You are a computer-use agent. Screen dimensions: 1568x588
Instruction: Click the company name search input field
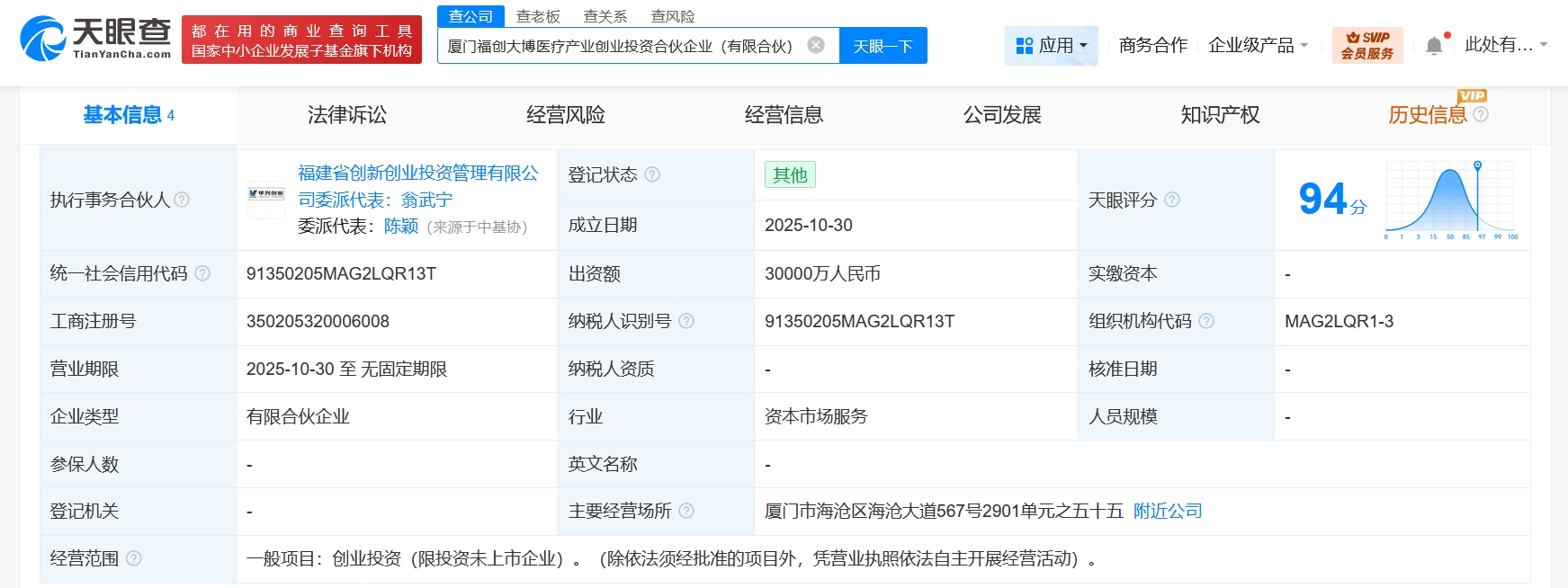(x=621, y=46)
